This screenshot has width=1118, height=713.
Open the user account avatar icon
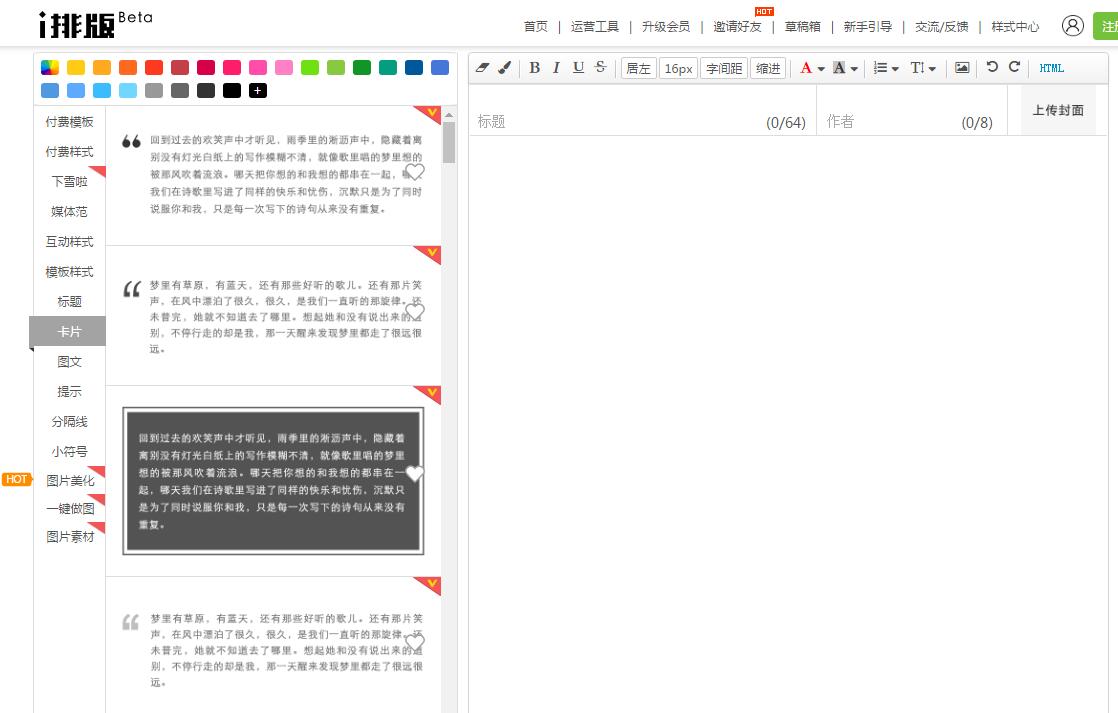tap(1072, 26)
